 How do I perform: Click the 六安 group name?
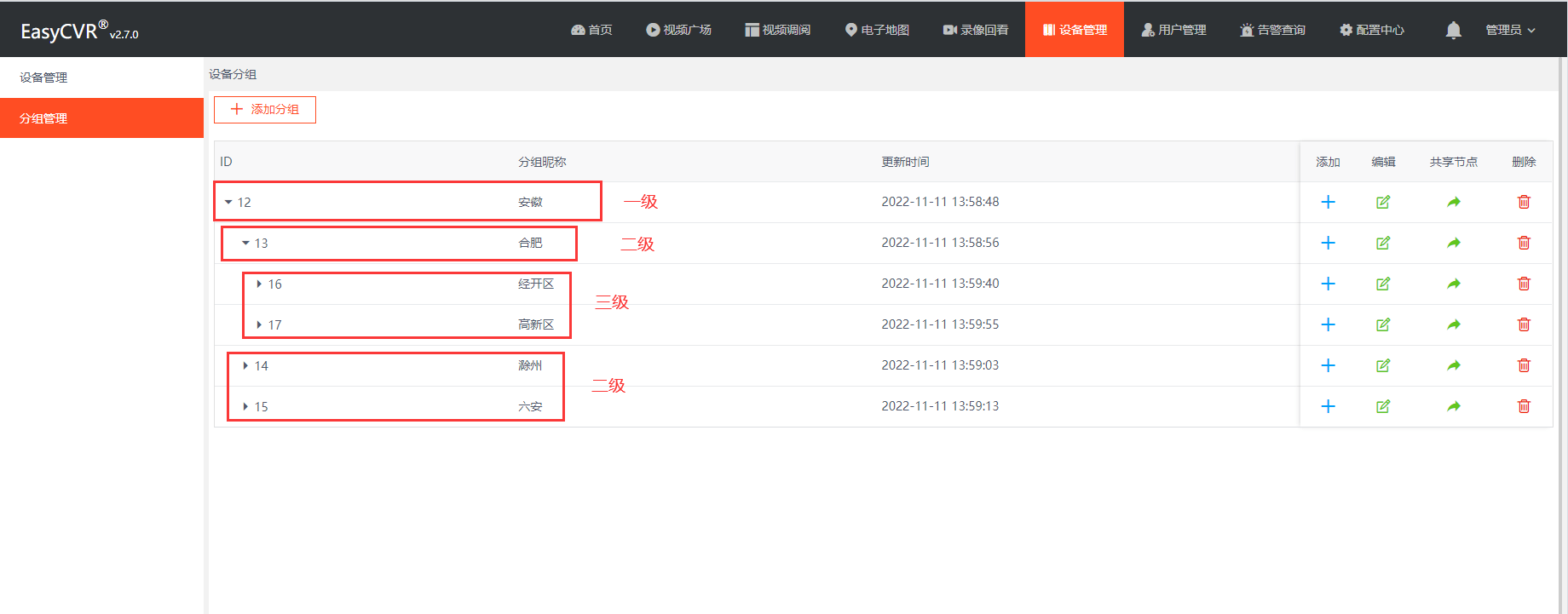coord(530,406)
